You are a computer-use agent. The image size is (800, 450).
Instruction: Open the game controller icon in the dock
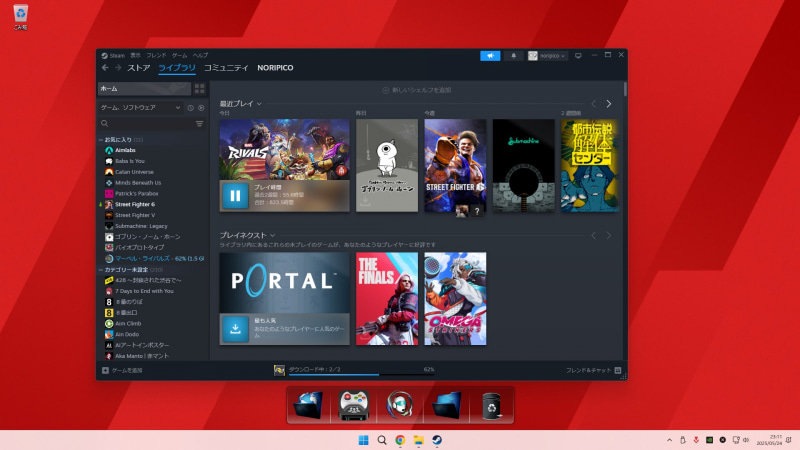click(354, 405)
